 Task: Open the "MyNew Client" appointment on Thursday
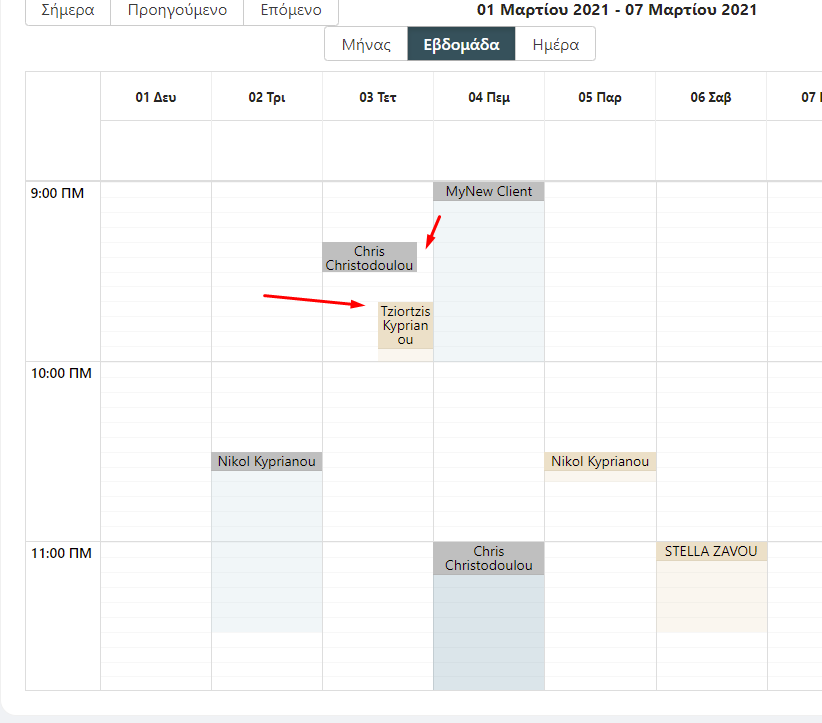488,191
